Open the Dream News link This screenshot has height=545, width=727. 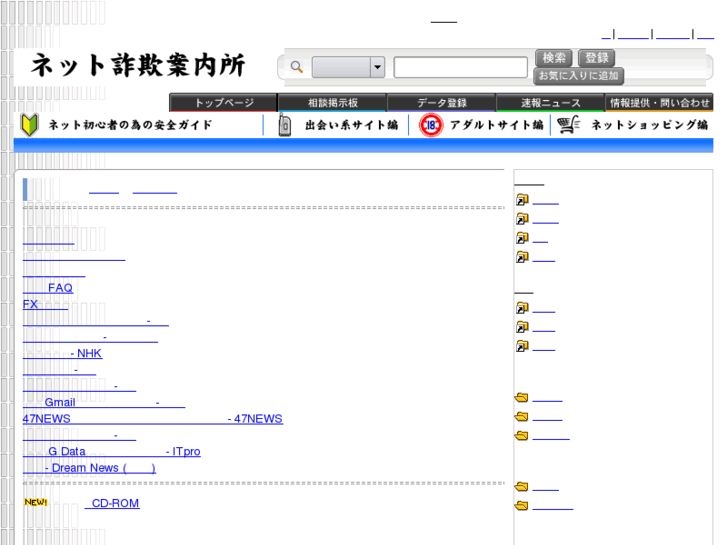[89, 468]
